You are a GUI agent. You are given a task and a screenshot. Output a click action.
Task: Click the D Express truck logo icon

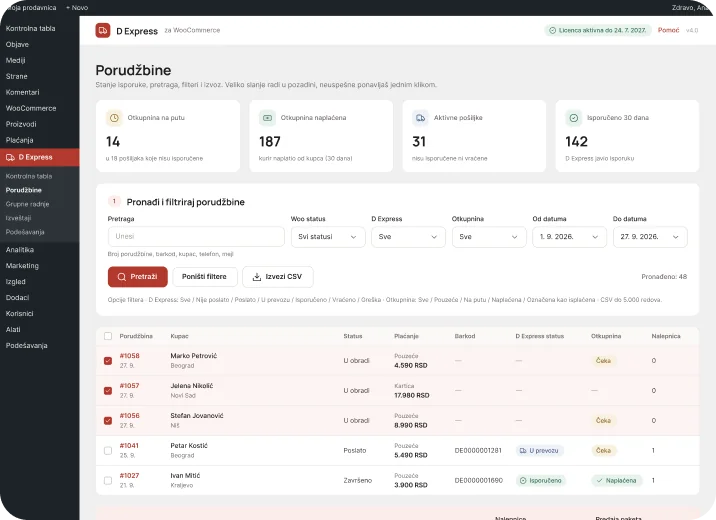tap(103, 31)
